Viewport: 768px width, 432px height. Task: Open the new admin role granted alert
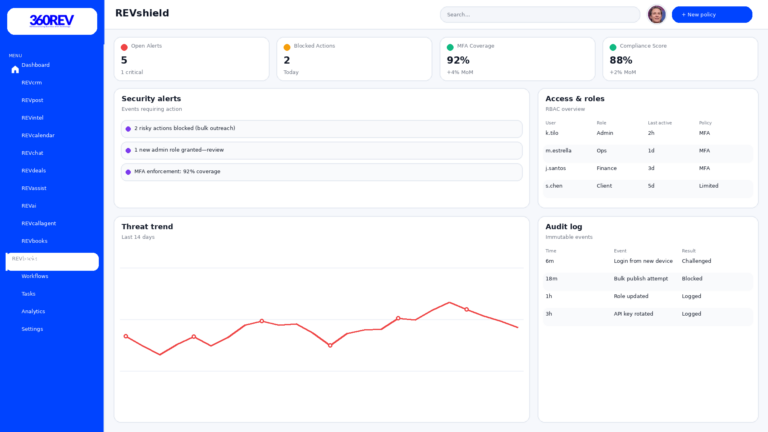point(321,150)
